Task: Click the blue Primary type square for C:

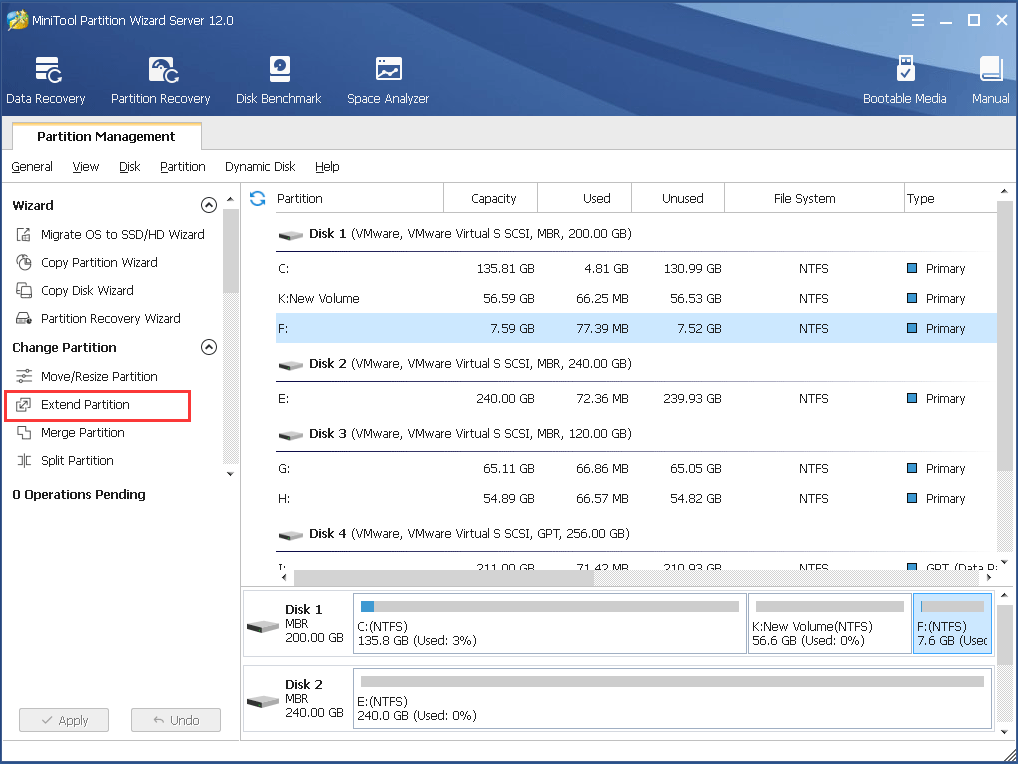Action: point(912,268)
